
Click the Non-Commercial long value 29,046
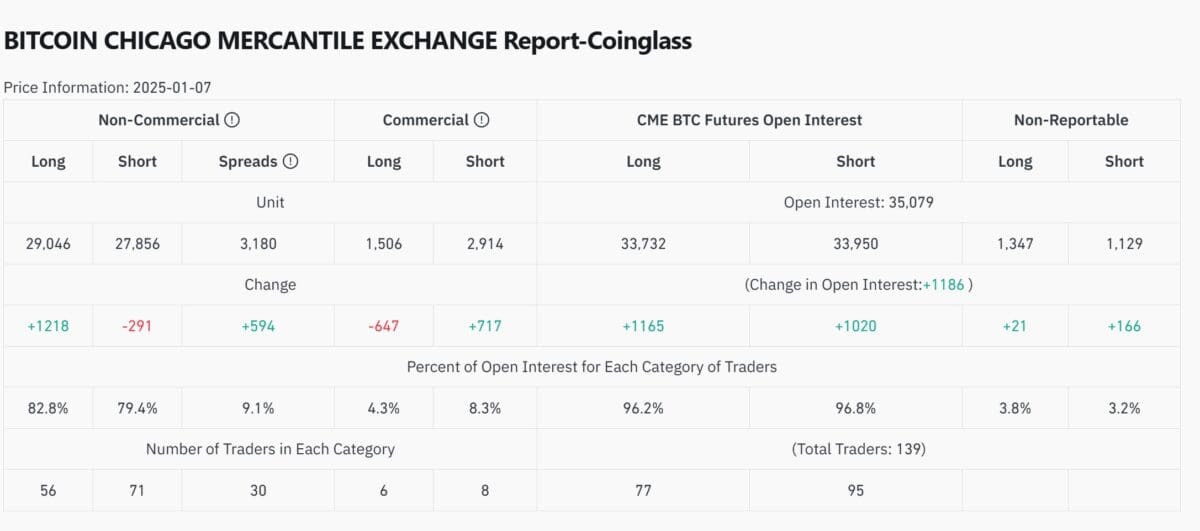48,243
